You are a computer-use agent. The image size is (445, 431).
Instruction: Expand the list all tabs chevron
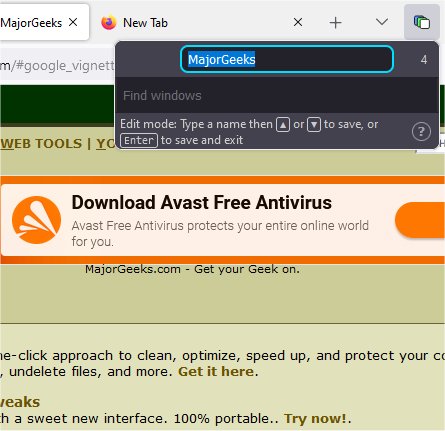tap(382, 22)
